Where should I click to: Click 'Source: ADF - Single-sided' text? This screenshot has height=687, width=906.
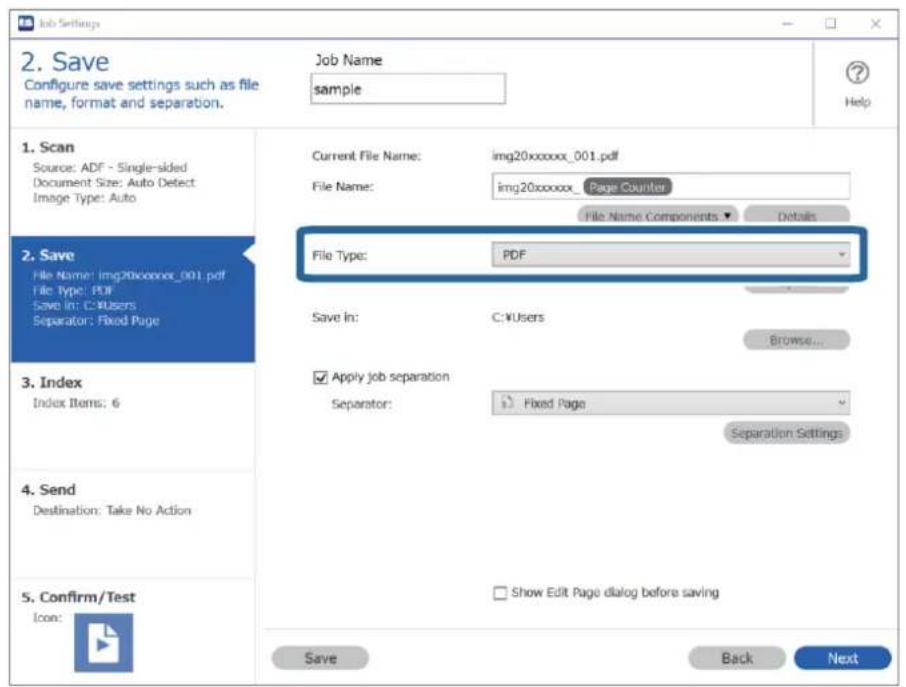pos(110,168)
